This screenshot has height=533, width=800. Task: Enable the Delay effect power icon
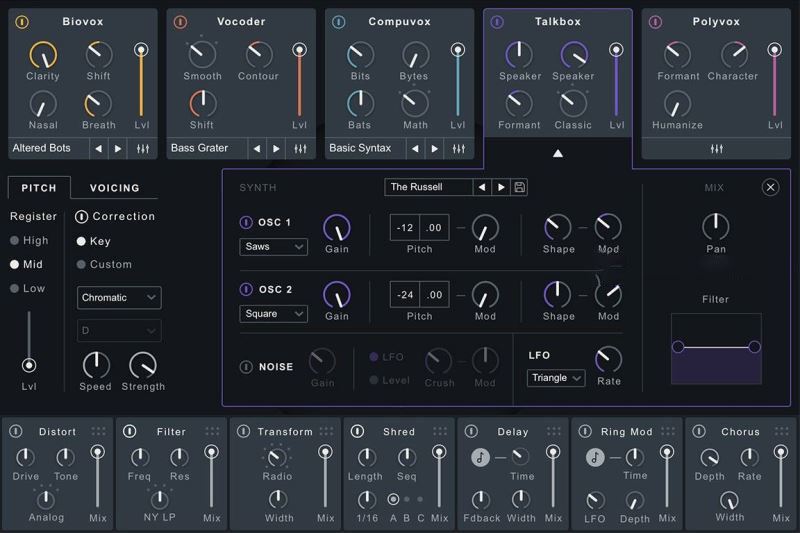pyautogui.click(x=471, y=432)
